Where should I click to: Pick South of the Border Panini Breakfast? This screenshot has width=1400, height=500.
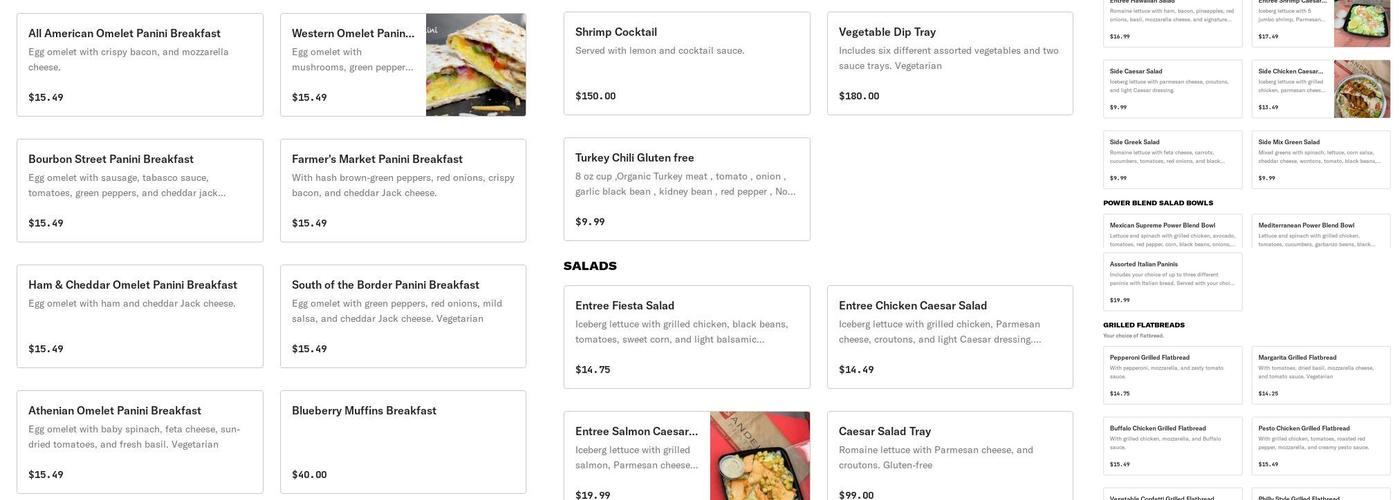coord(403,316)
